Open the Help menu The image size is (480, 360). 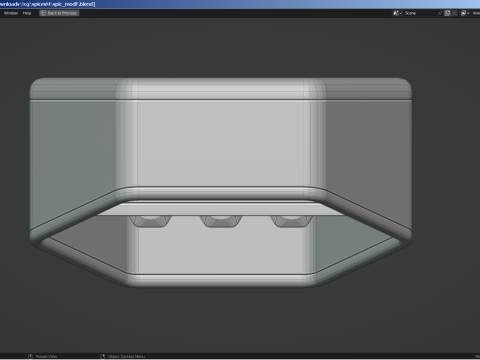pyautogui.click(x=27, y=13)
